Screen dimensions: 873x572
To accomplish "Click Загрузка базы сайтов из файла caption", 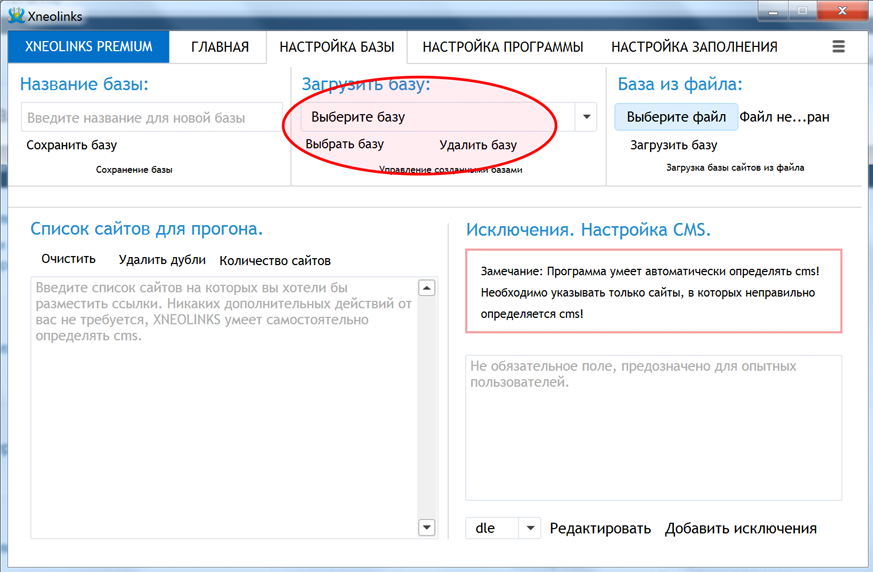I will click(x=735, y=168).
